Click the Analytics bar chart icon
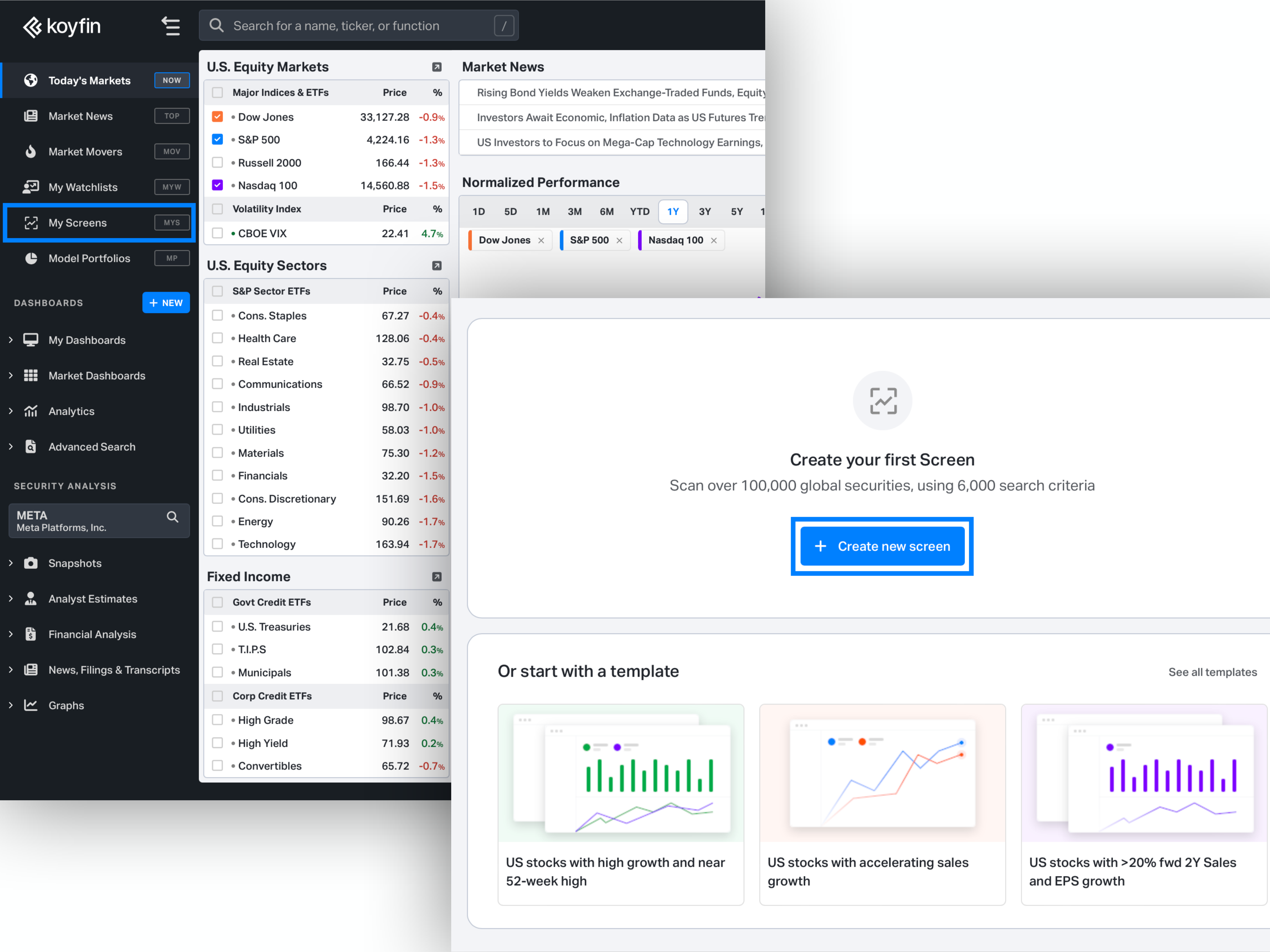 click(31, 411)
